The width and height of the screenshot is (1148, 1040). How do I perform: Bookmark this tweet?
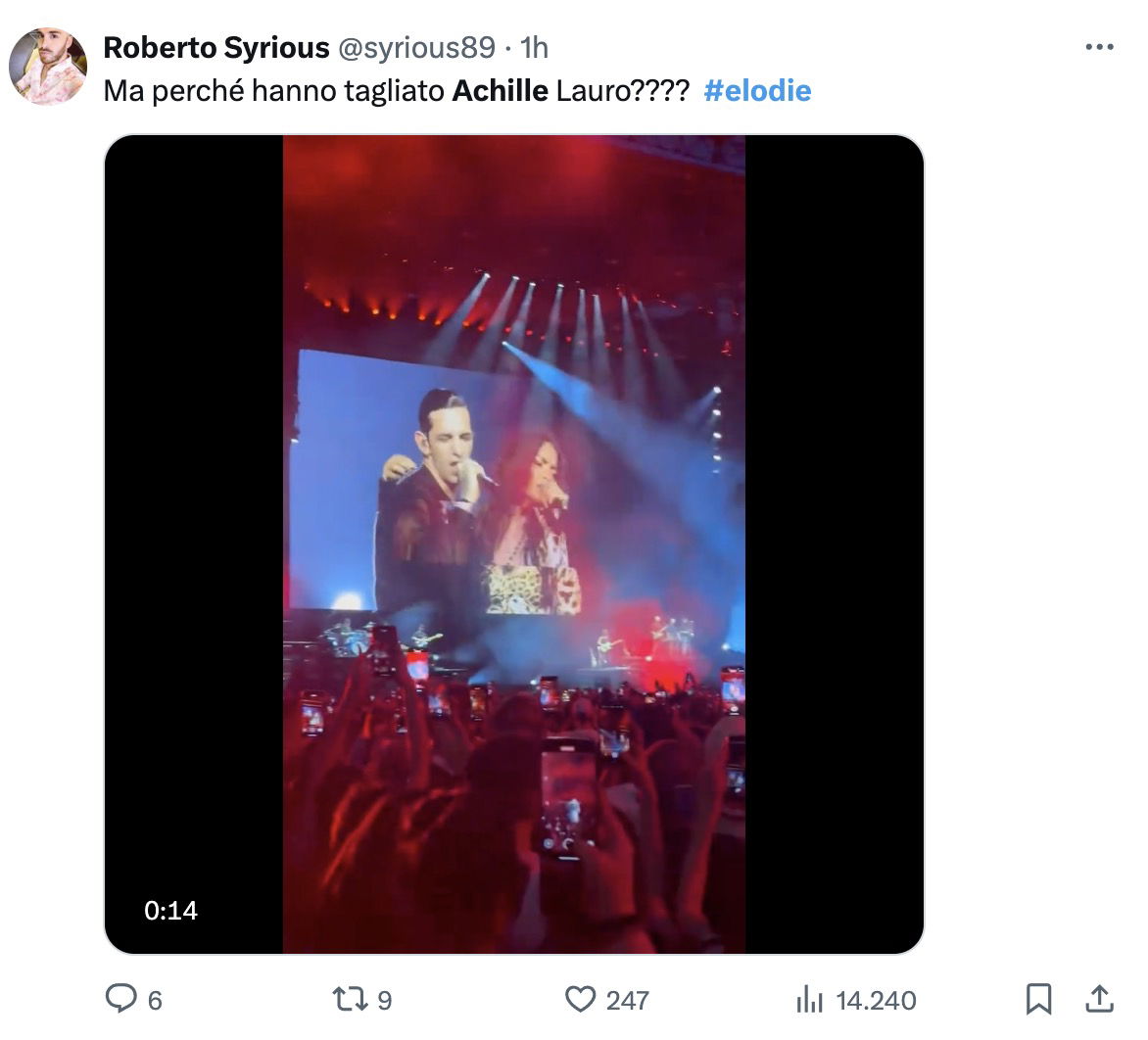pos(1039,999)
